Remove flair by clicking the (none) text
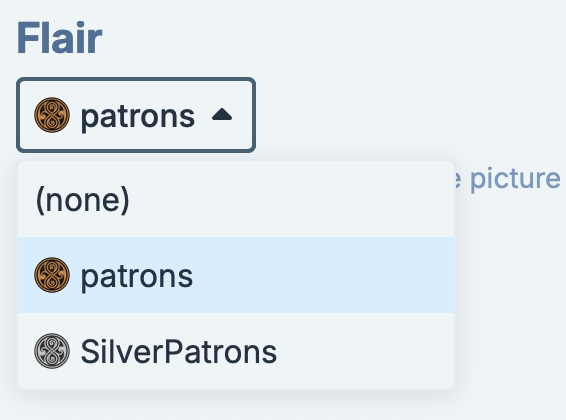This screenshot has width=566, height=420. pyautogui.click(x=83, y=200)
